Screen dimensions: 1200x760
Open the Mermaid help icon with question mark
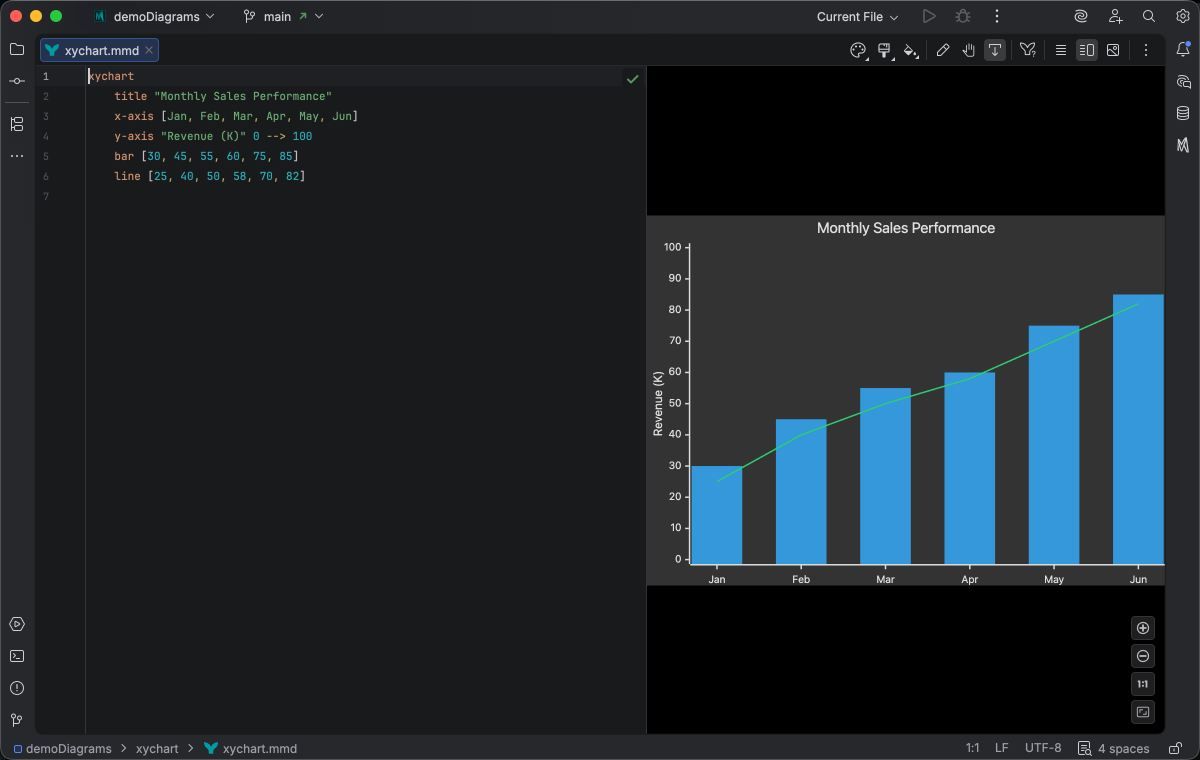point(1027,50)
